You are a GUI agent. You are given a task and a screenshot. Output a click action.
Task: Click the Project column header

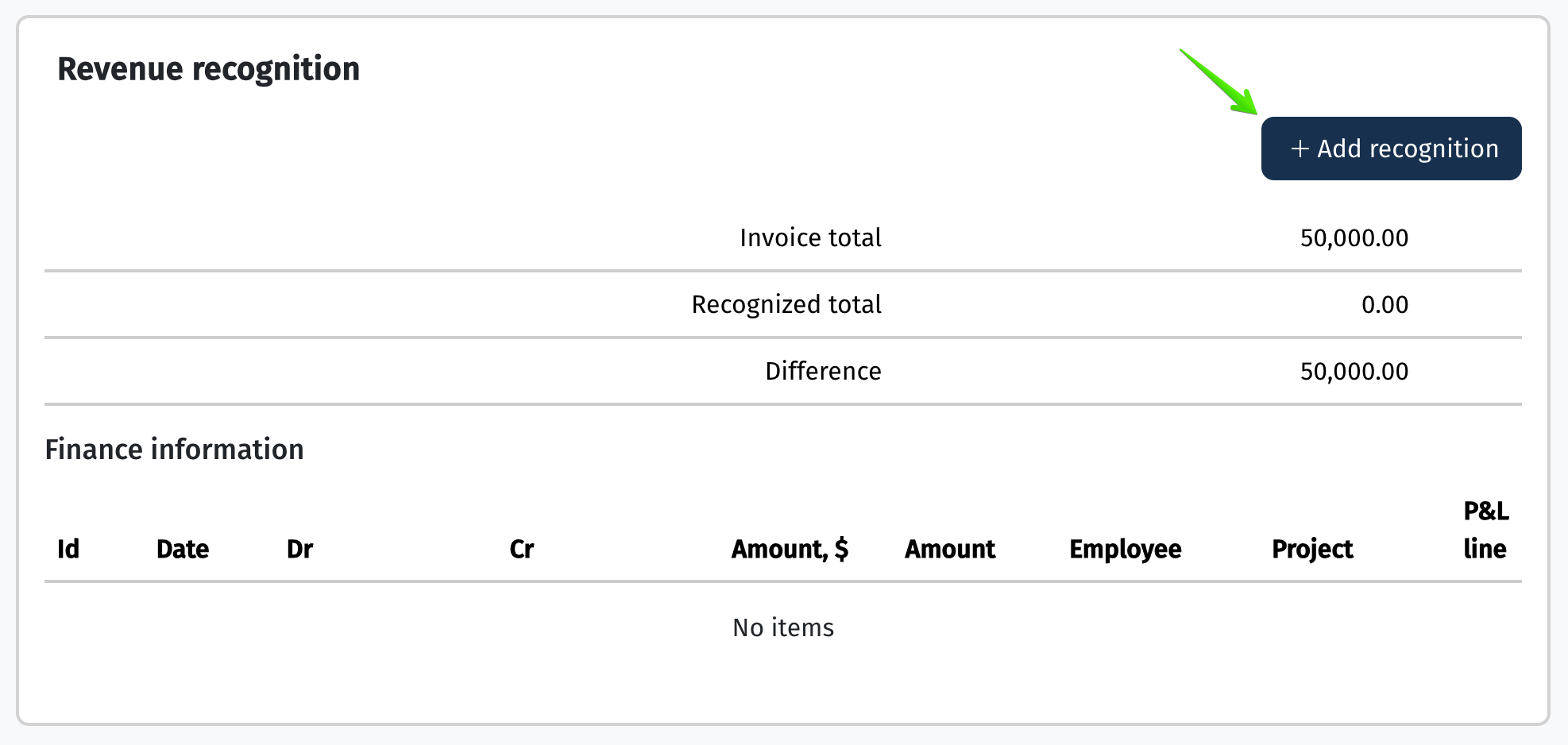click(1312, 549)
